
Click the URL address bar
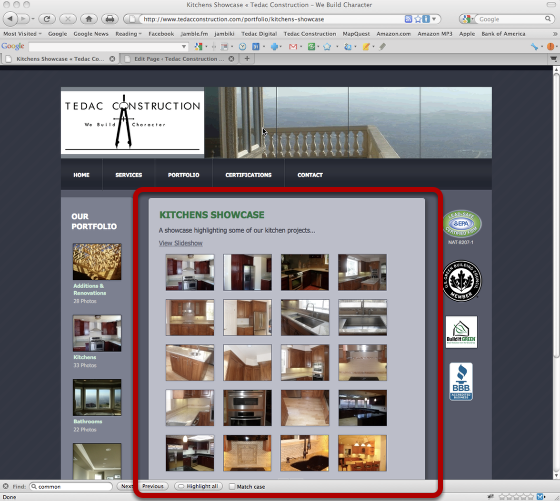click(271, 19)
